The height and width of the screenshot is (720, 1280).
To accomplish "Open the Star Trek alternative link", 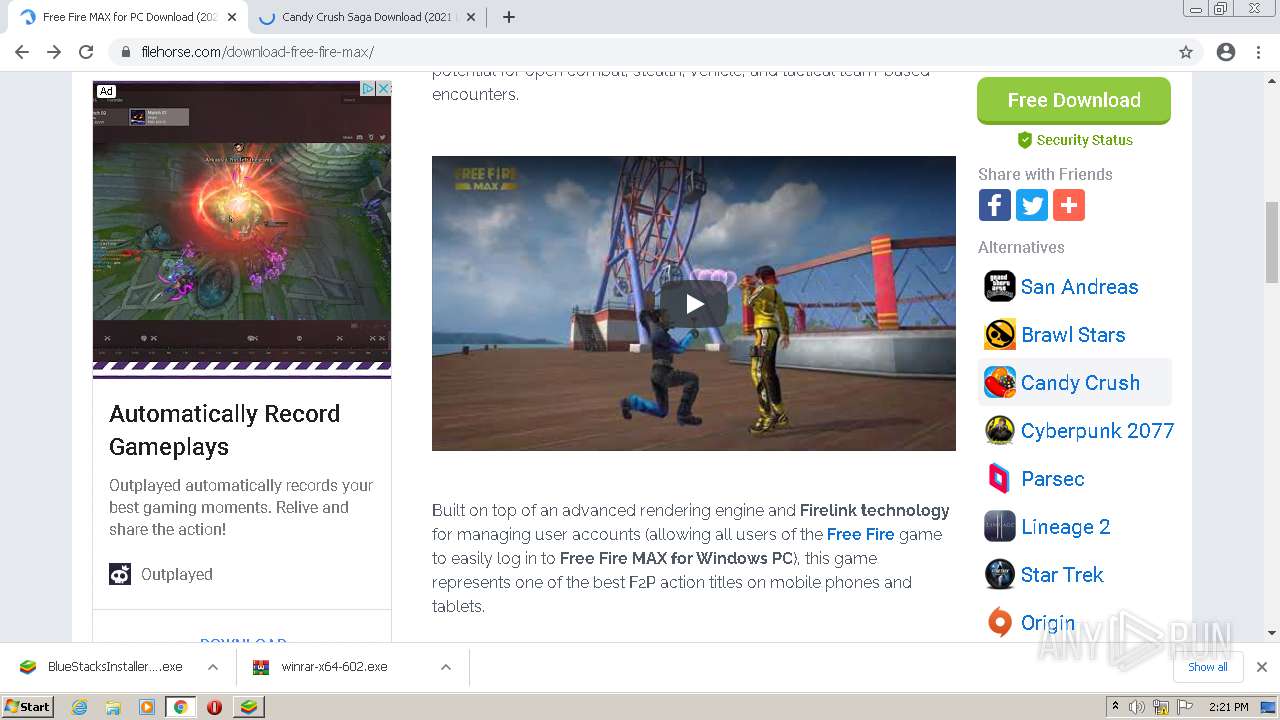I will [x=1062, y=575].
